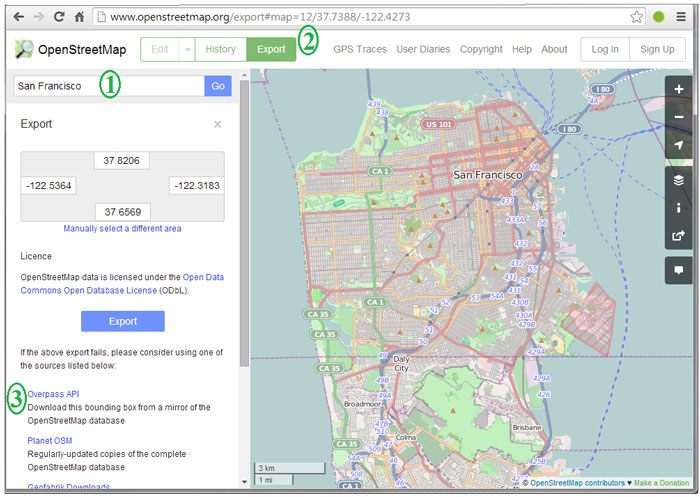Click the Broadmoor label on map
The width and height of the screenshot is (700, 497).
tap(362, 404)
